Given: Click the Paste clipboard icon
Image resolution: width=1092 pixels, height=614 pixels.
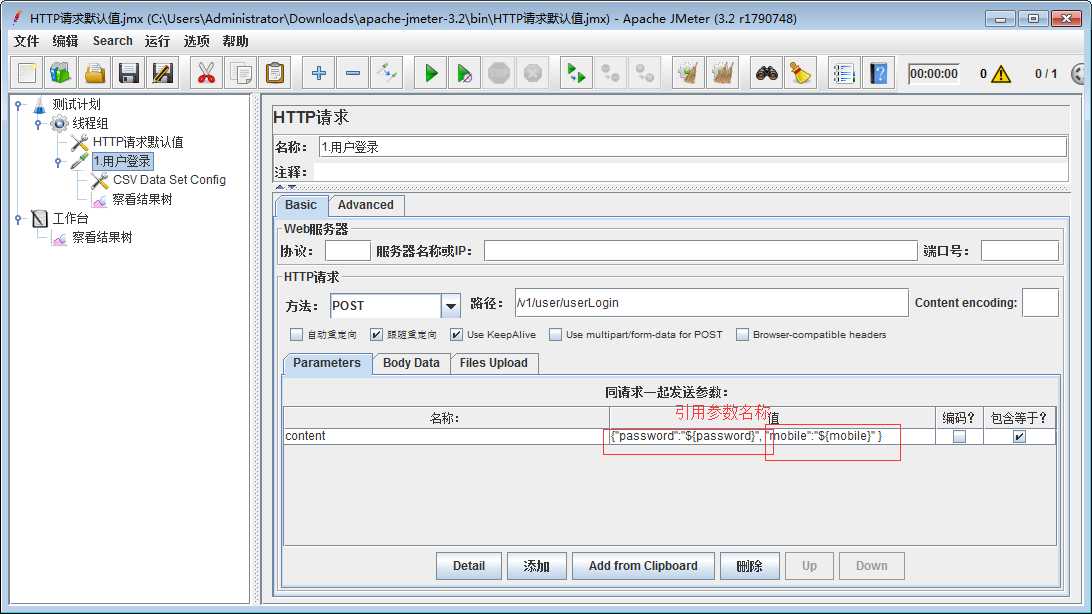Looking at the screenshot, I should 275,73.
